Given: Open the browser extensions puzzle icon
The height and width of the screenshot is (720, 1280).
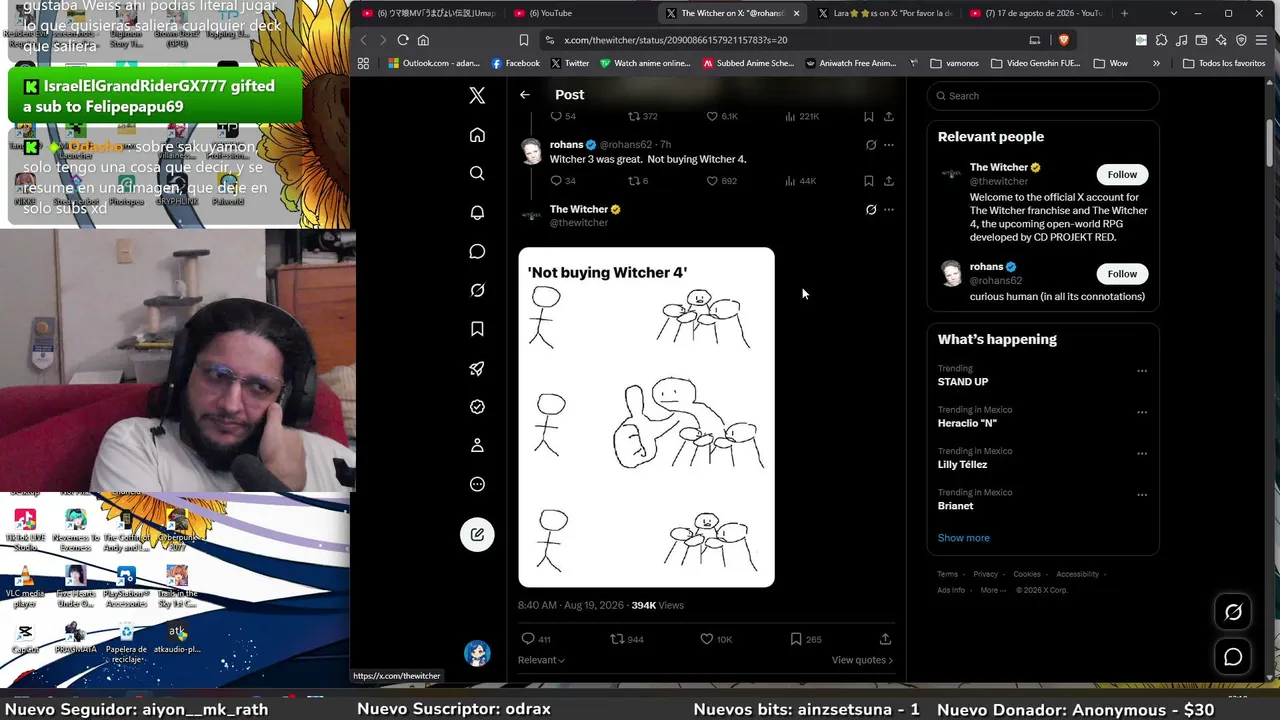Looking at the screenshot, I should pos(1161,40).
